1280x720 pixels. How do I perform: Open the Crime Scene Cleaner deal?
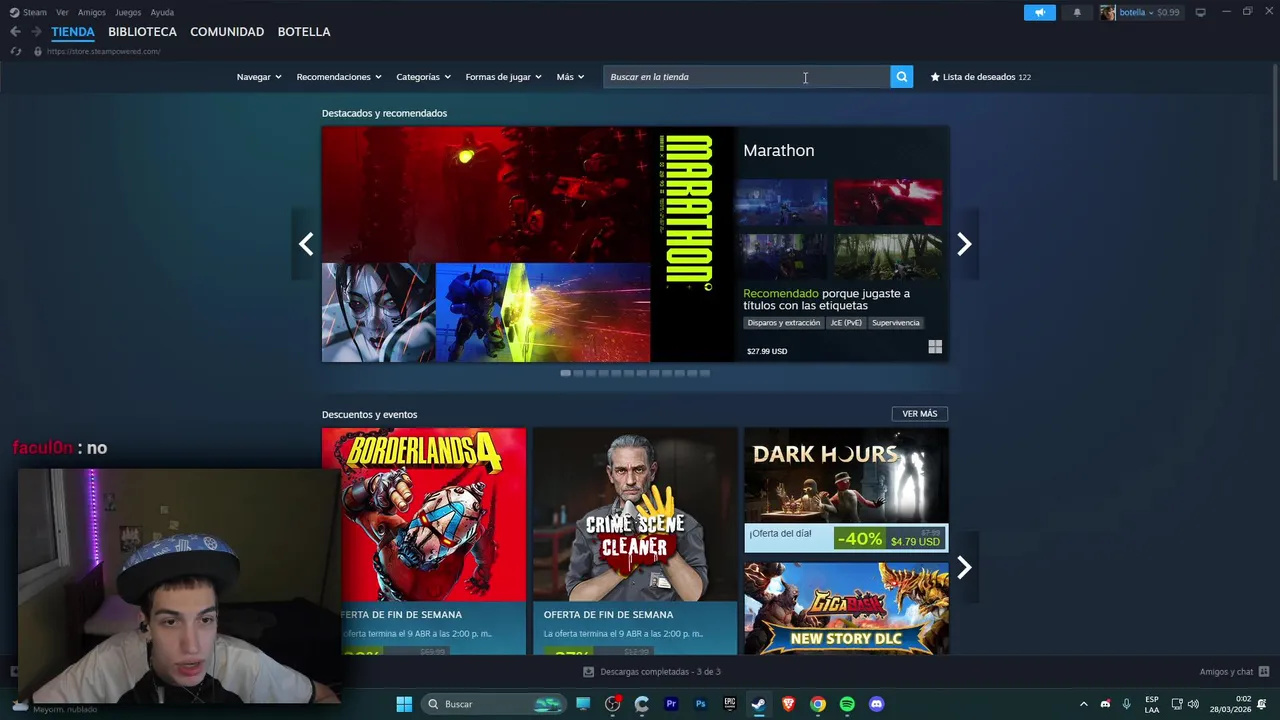[x=635, y=541]
